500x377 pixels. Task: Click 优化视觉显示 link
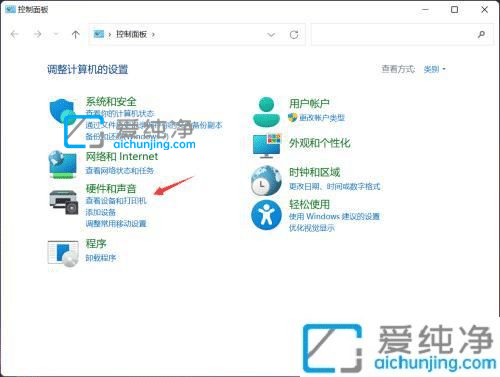click(312, 228)
